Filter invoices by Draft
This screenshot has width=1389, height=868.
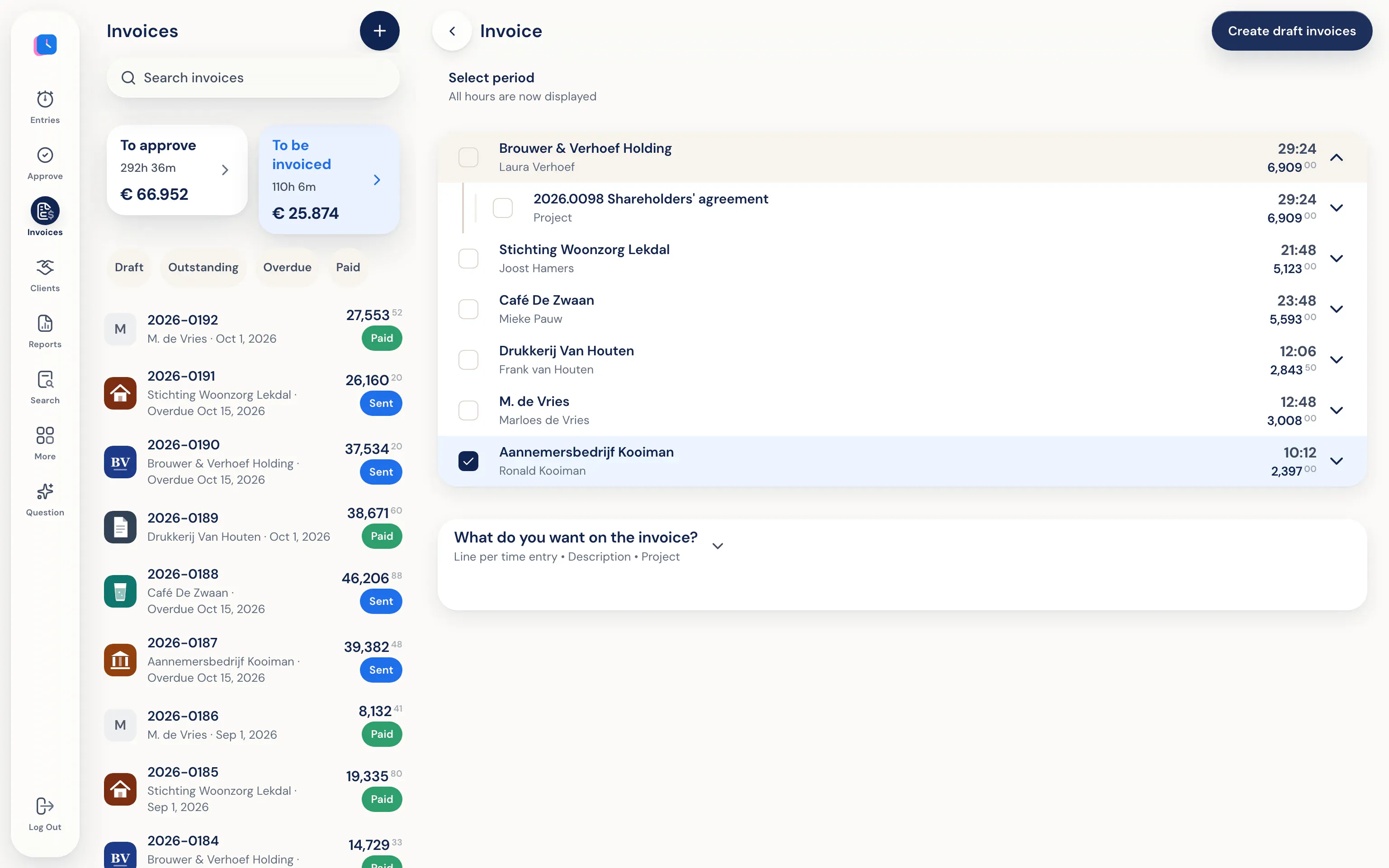point(129,267)
